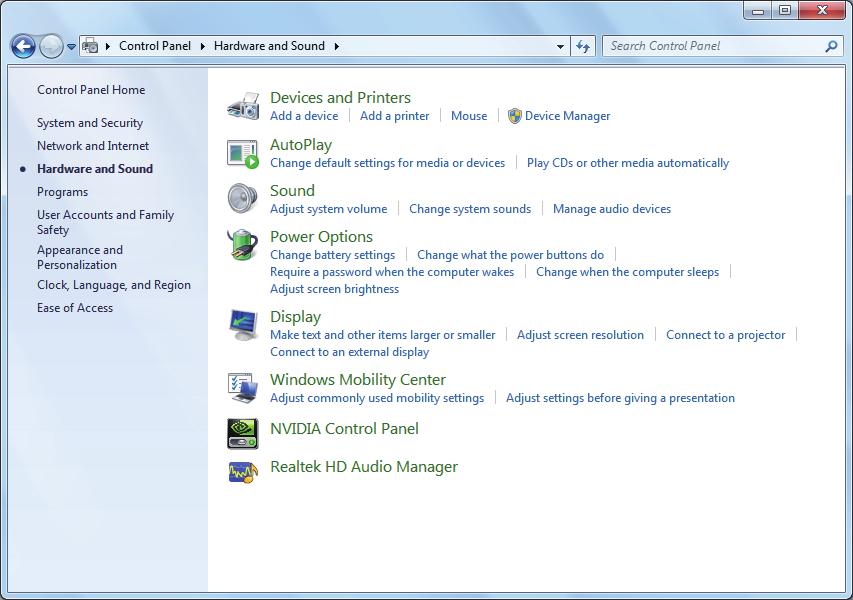
Task: Click the NVIDIA Control Panel icon
Action: pyautogui.click(x=243, y=434)
